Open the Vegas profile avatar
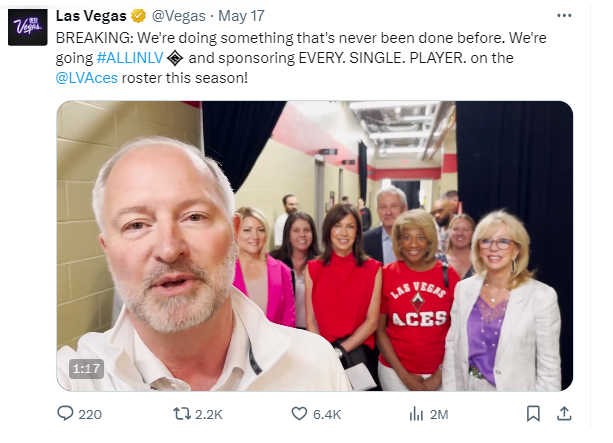Viewport: 613px width, 443px height. (26, 27)
